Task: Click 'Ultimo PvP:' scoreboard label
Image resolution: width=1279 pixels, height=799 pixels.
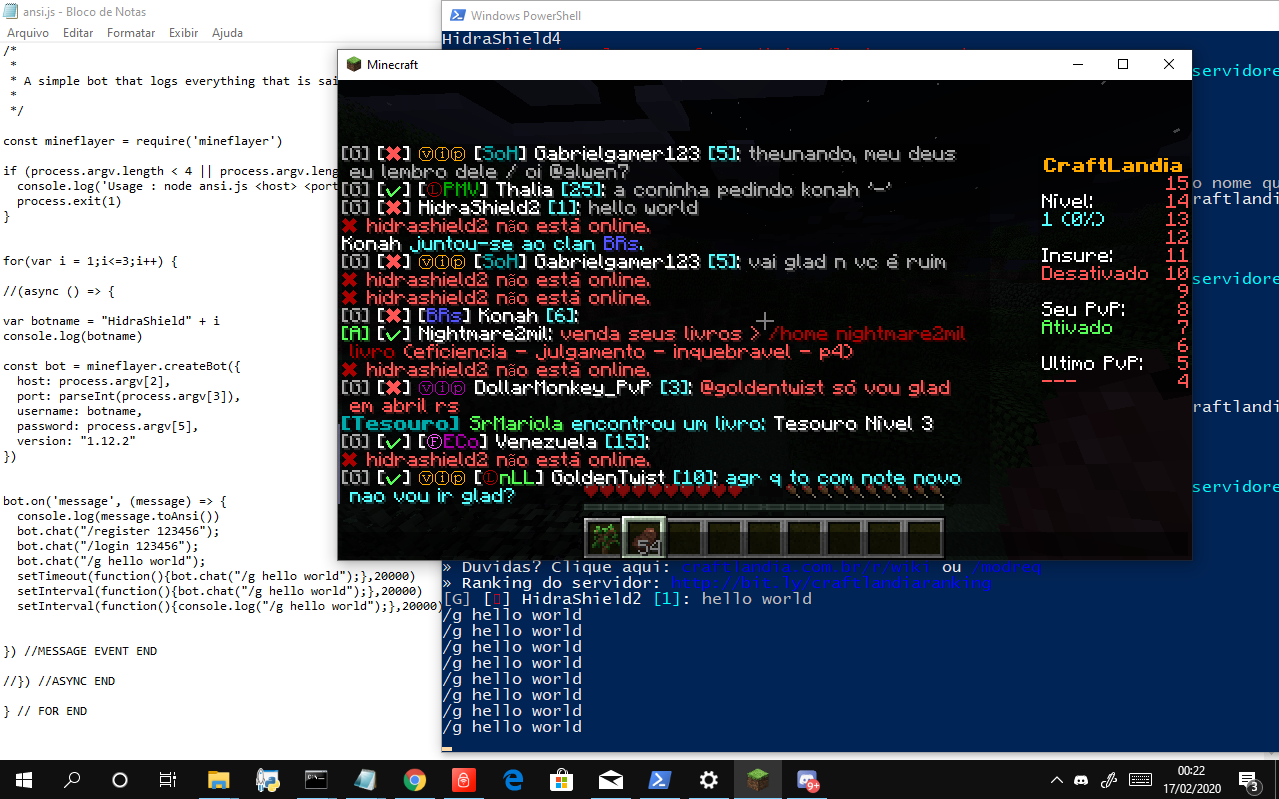Action: pos(1092,363)
